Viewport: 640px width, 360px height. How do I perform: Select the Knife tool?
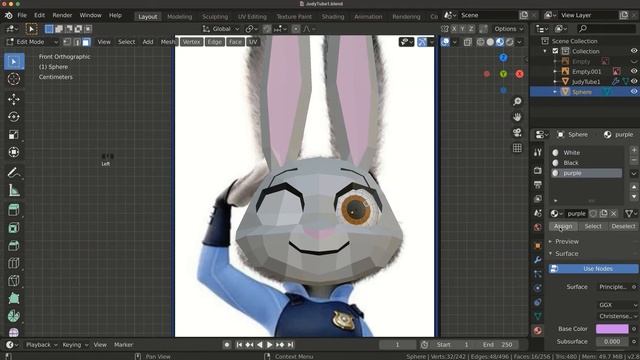tap(14, 280)
